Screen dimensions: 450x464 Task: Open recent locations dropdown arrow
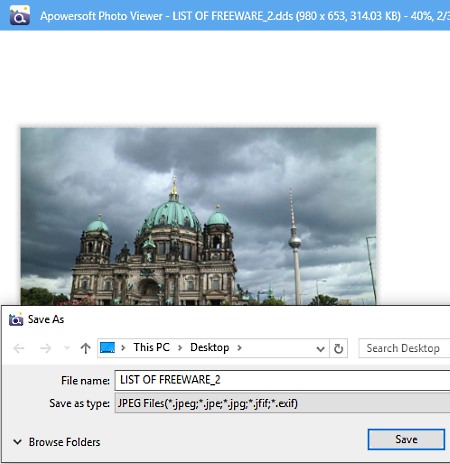[x=67, y=348]
